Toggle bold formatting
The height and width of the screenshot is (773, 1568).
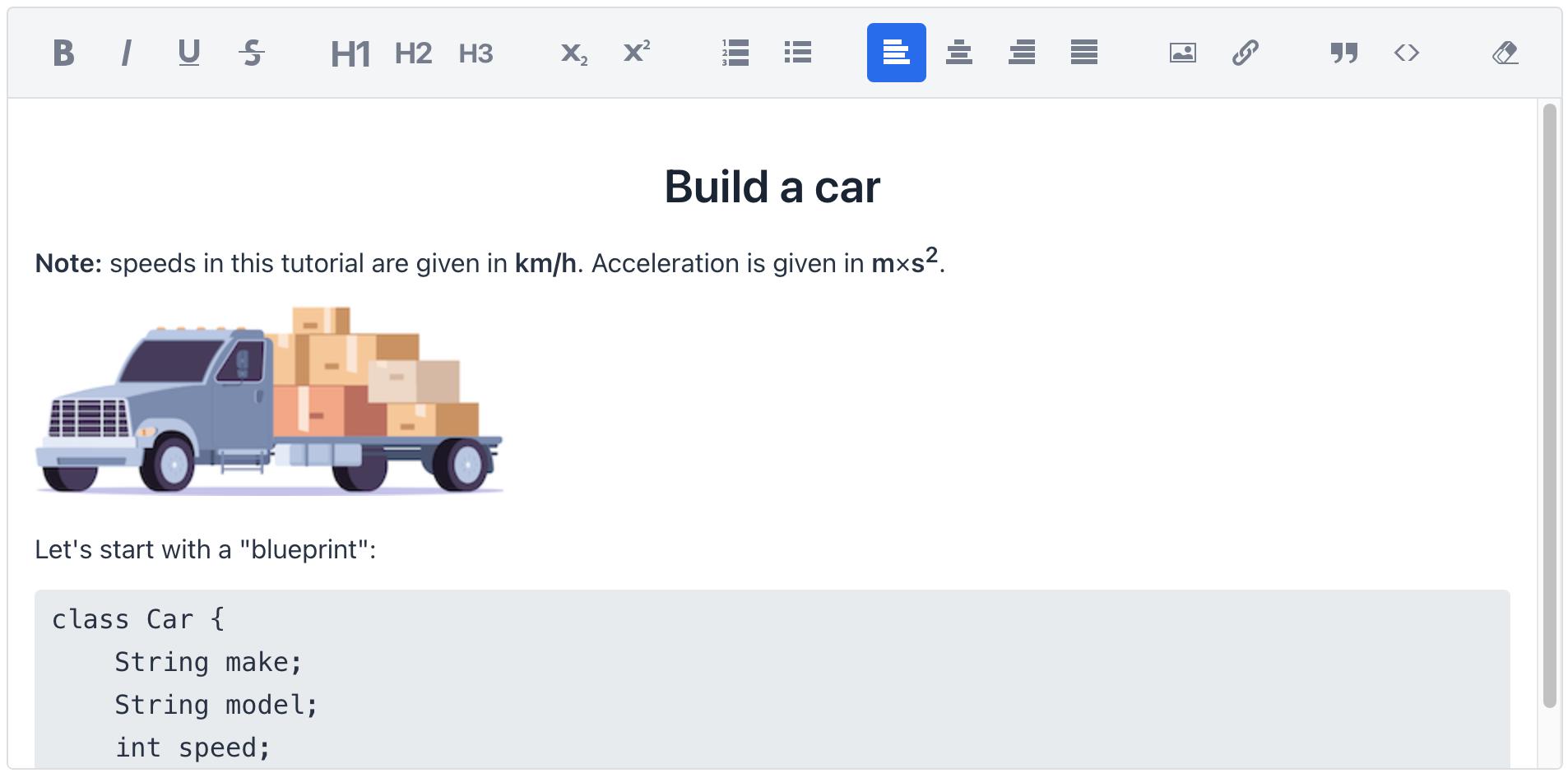coord(64,53)
